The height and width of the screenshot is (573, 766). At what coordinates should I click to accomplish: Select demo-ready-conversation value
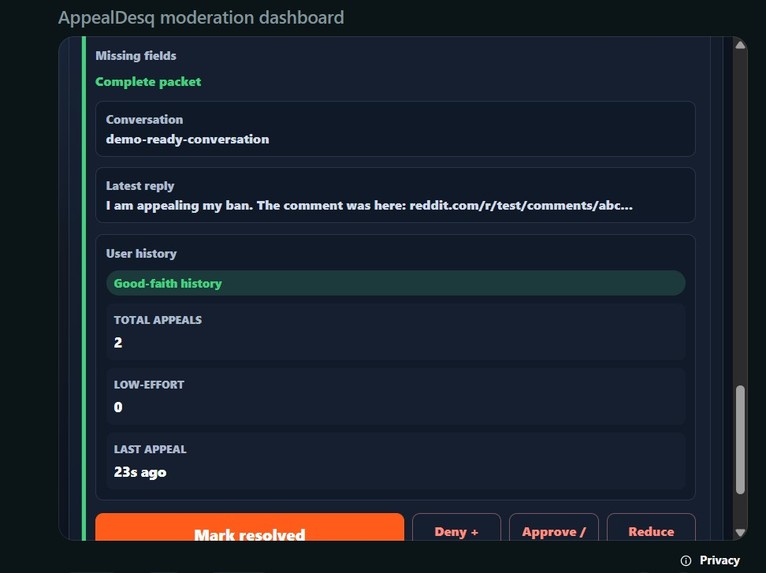pyautogui.click(x=188, y=139)
